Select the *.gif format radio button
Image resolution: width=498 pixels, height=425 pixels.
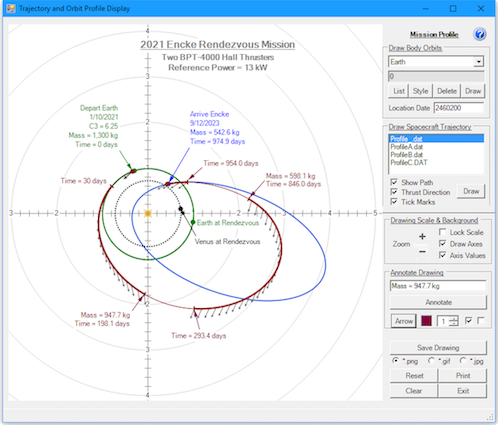click(x=431, y=361)
